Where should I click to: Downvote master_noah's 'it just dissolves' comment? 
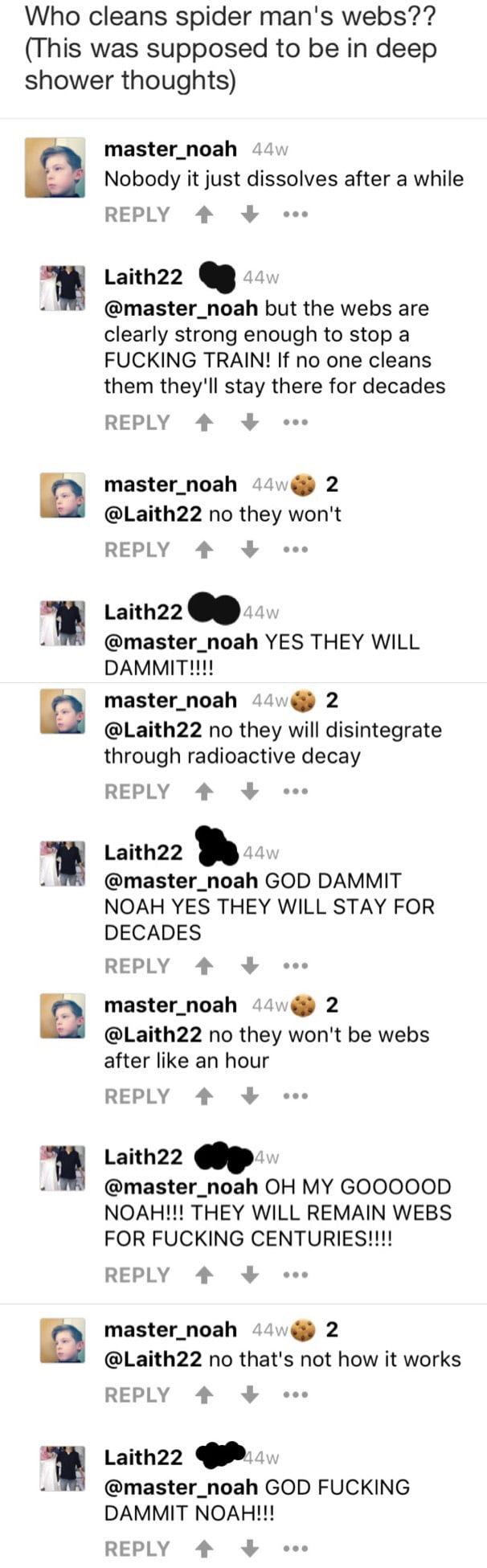point(250,215)
